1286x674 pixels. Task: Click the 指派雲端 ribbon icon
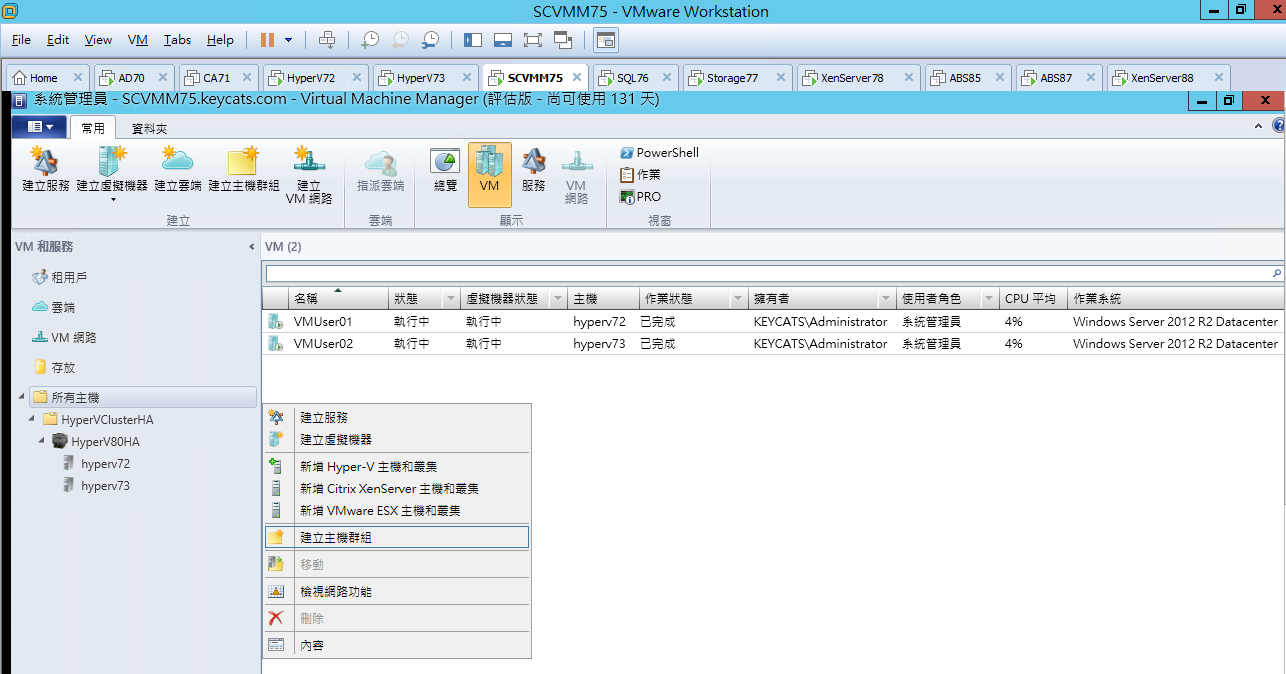381,170
